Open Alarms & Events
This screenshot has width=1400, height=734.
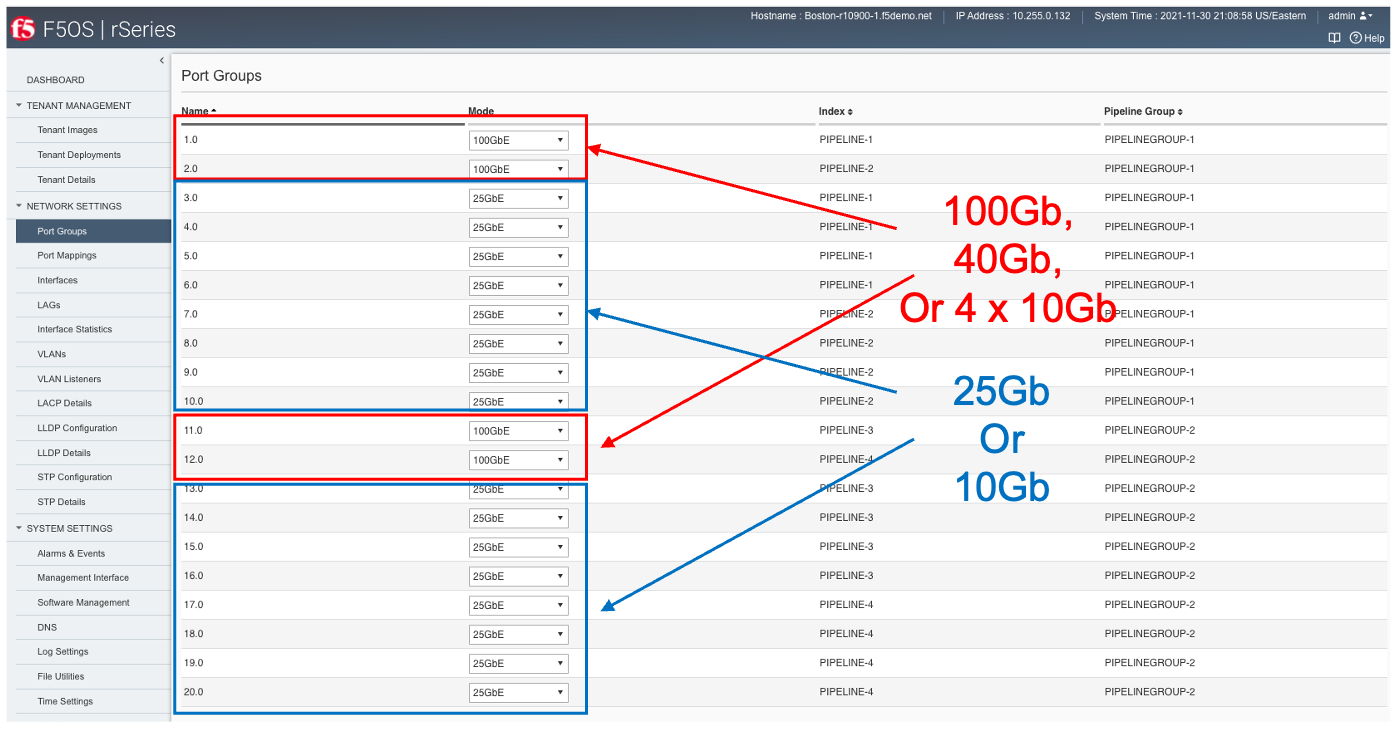71,553
